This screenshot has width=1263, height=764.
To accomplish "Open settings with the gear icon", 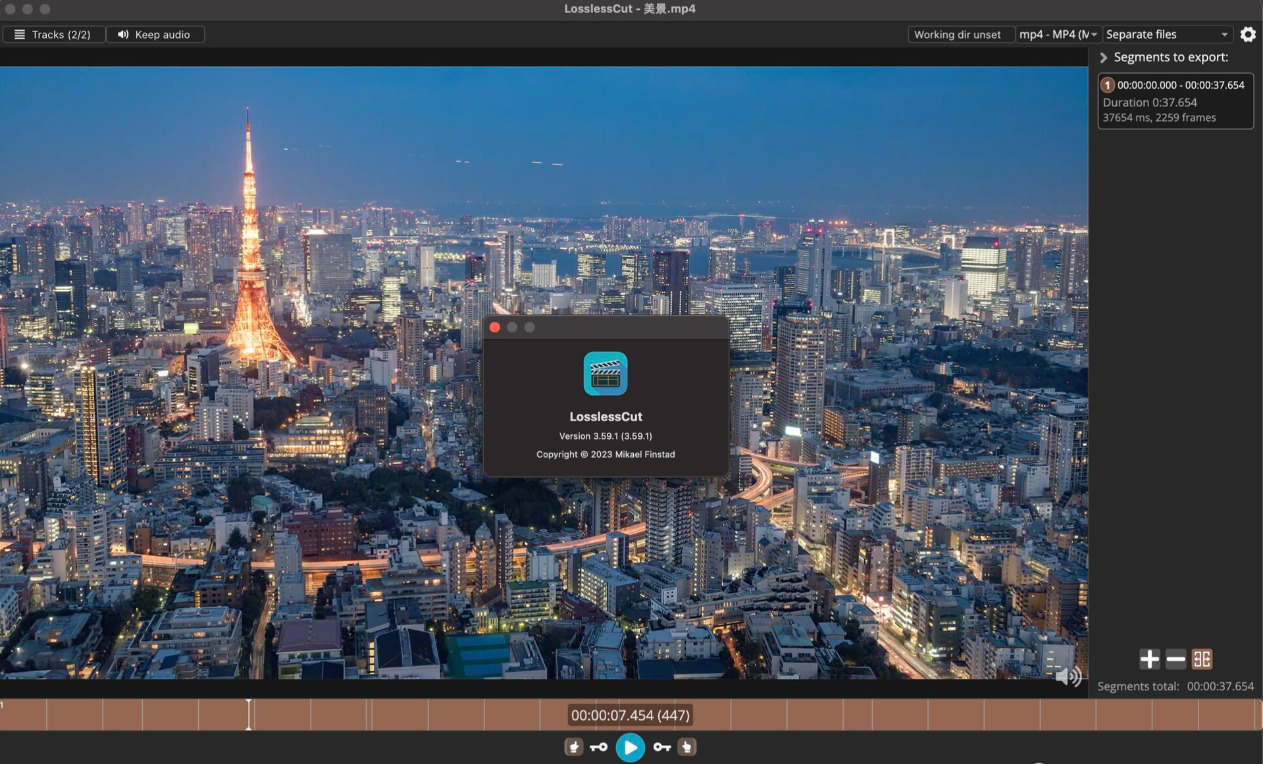I will pyautogui.click(x=1248, y=35).
